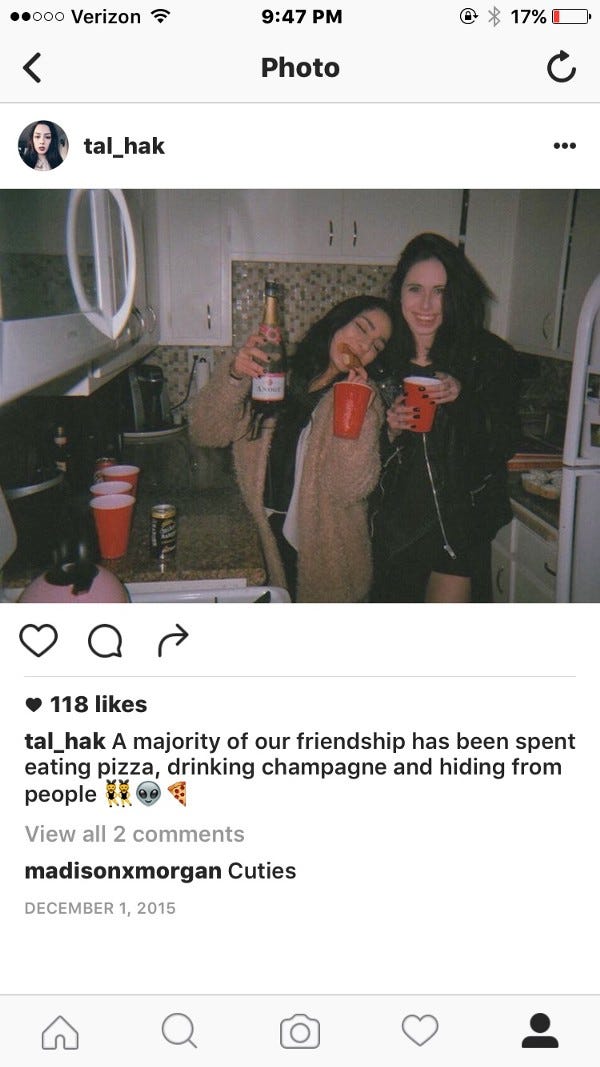Open the profile person tab icon
The image size is (600, 1067).
tap(540, 1030)
